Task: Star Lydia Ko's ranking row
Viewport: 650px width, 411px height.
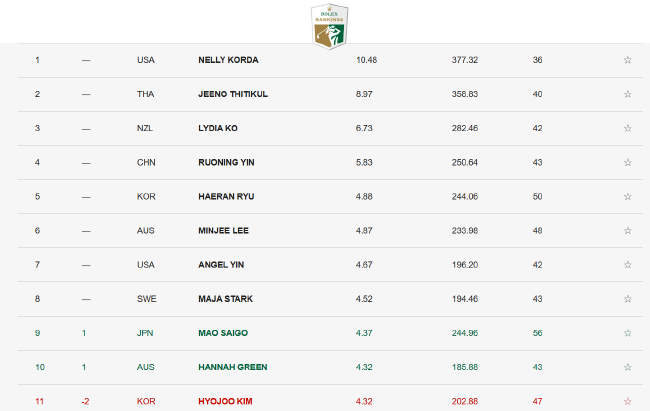Action: (x=628, y=128)
